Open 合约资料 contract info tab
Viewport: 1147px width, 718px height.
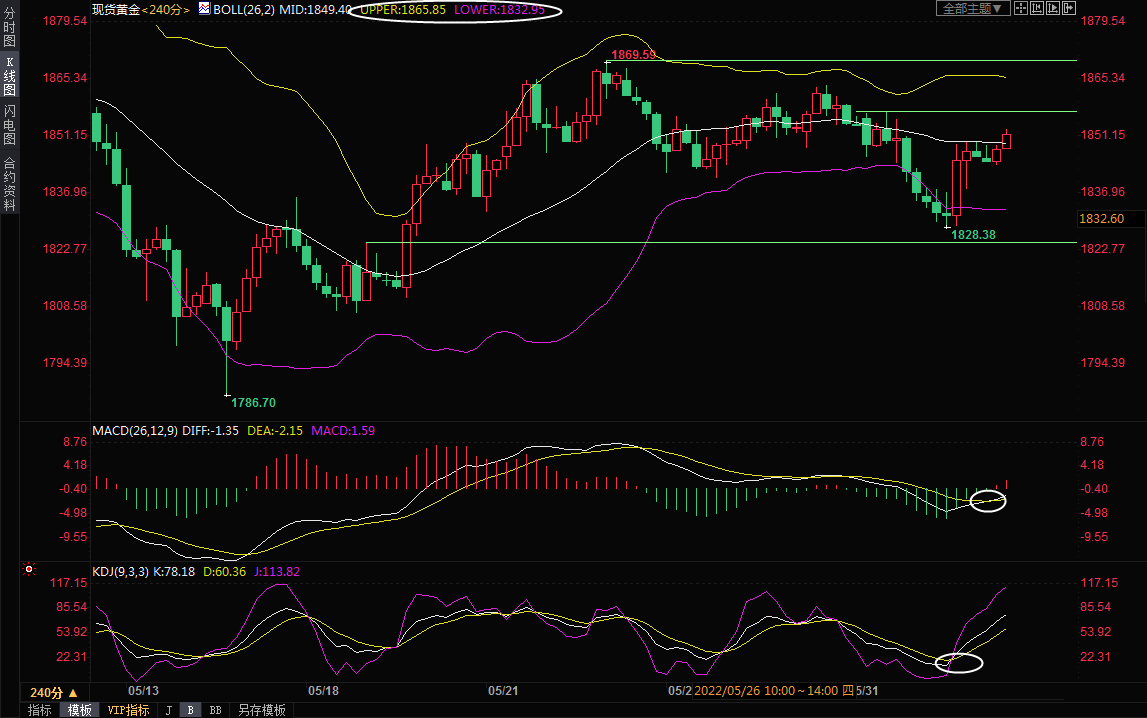tap(9, 183)
